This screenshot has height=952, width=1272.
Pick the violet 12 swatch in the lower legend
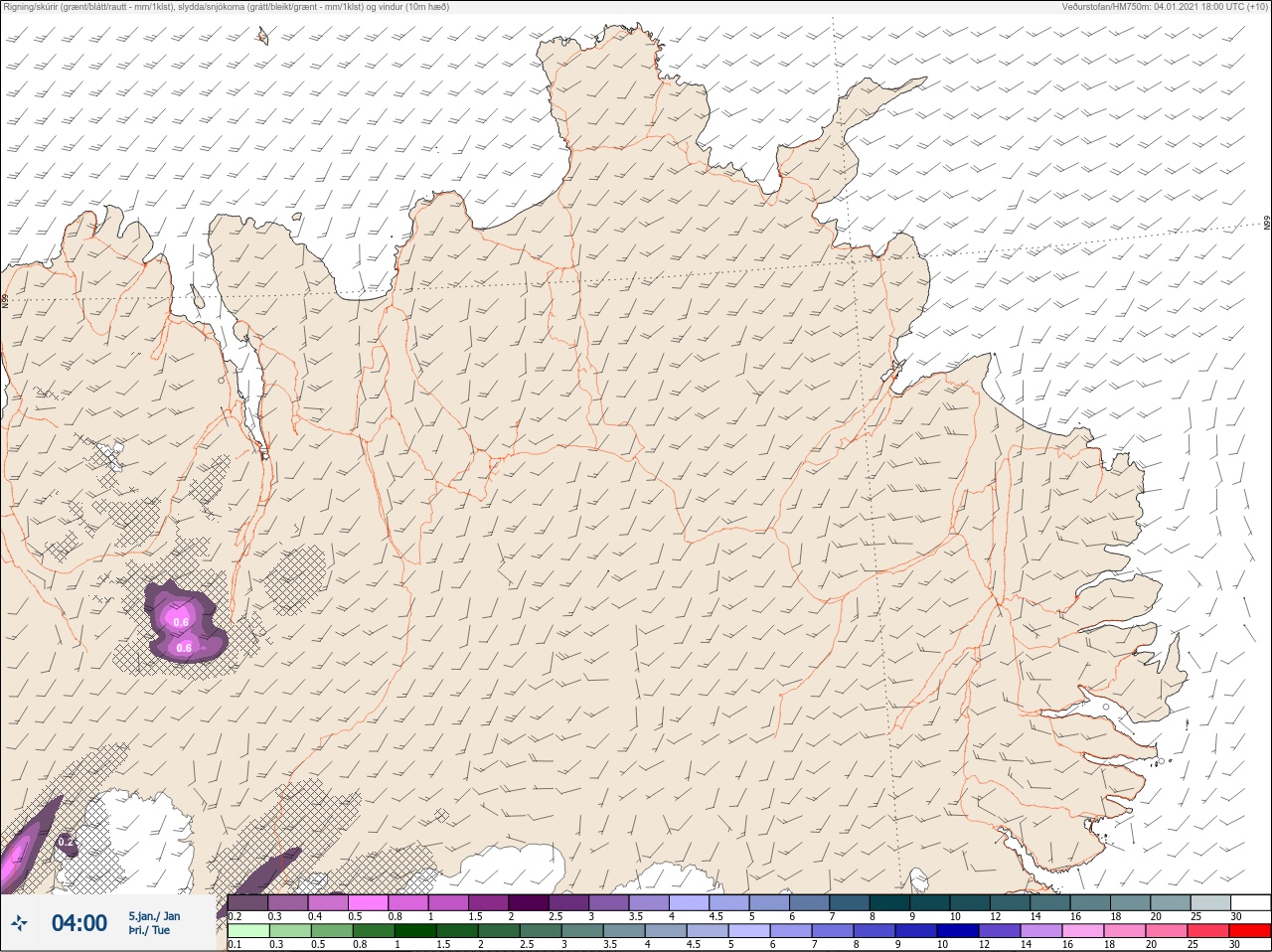[x=1000, y=931]
